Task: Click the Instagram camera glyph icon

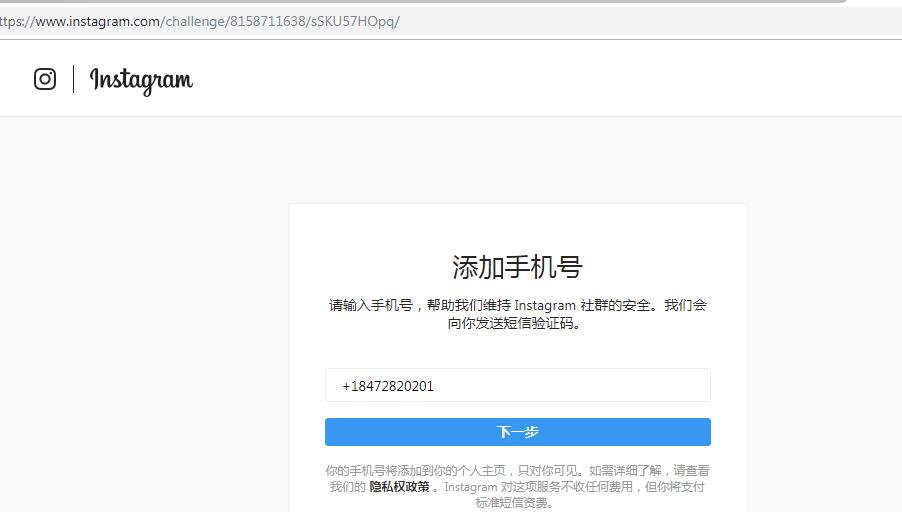Action: (x=45, y=79)
